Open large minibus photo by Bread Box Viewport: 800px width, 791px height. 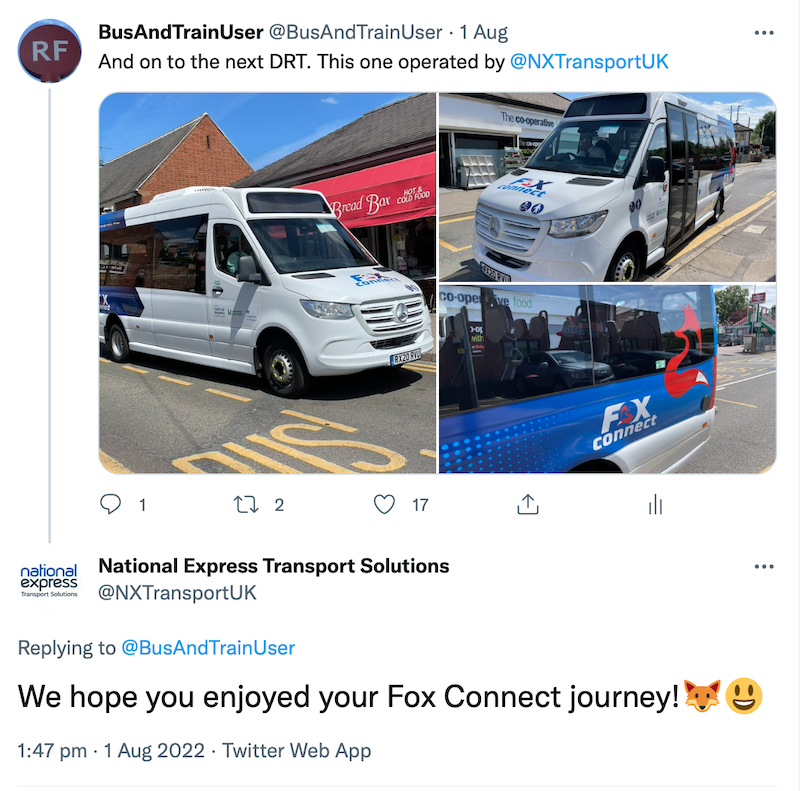click(267, 283)
